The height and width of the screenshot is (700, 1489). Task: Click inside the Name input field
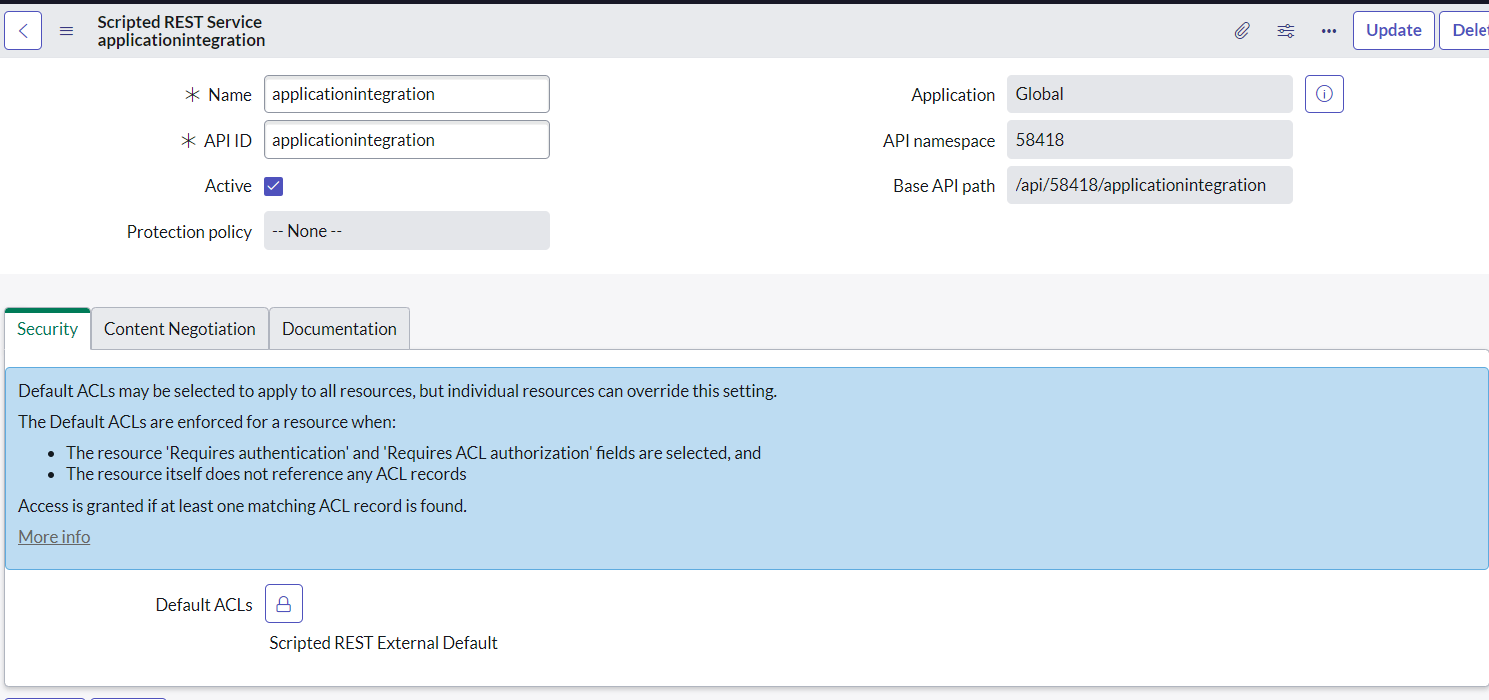(x=406, y=93)
